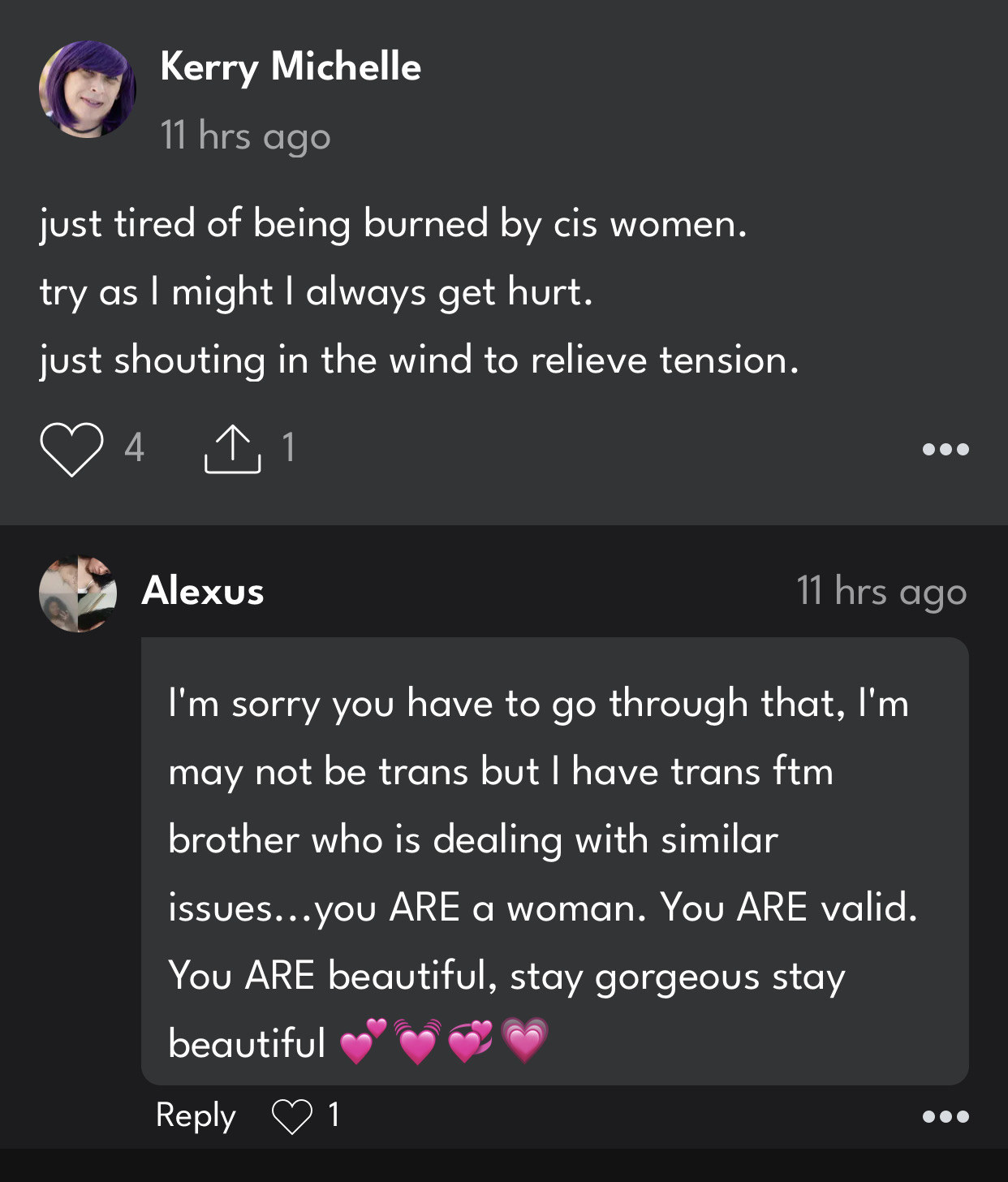1008x1182 pixels.
Task: Like Kerry Michelle's post with heart icon
Action: pos(71,449)
